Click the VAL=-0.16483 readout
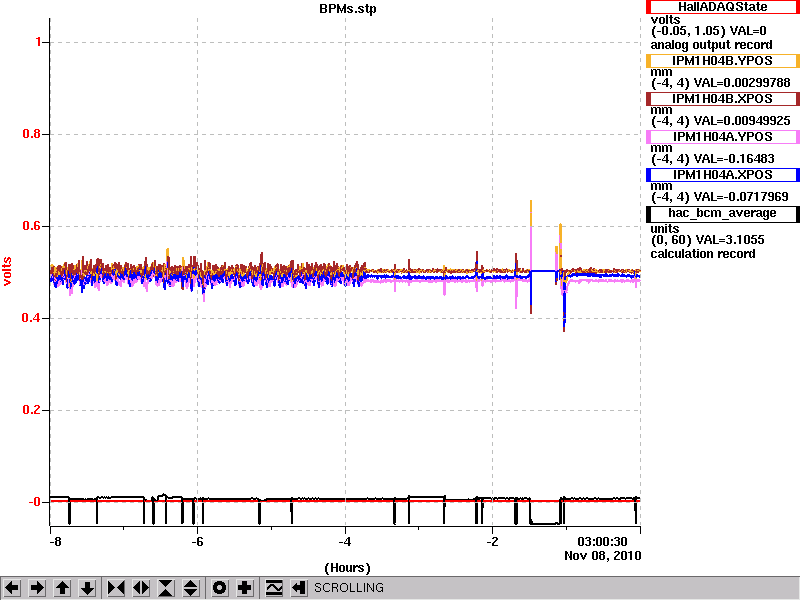800x600 pixels. 734,159
